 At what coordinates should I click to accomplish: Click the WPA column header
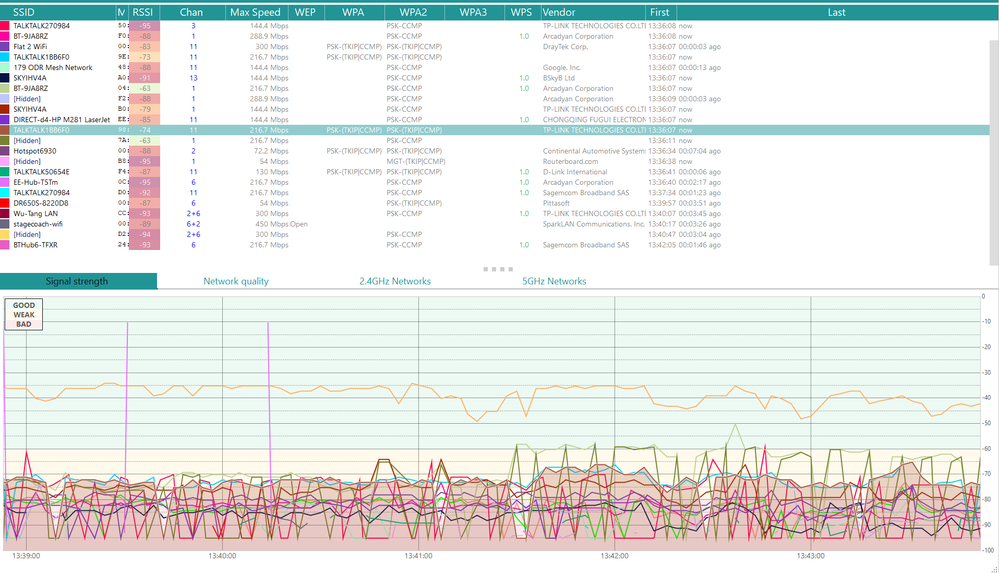(354, 12)
